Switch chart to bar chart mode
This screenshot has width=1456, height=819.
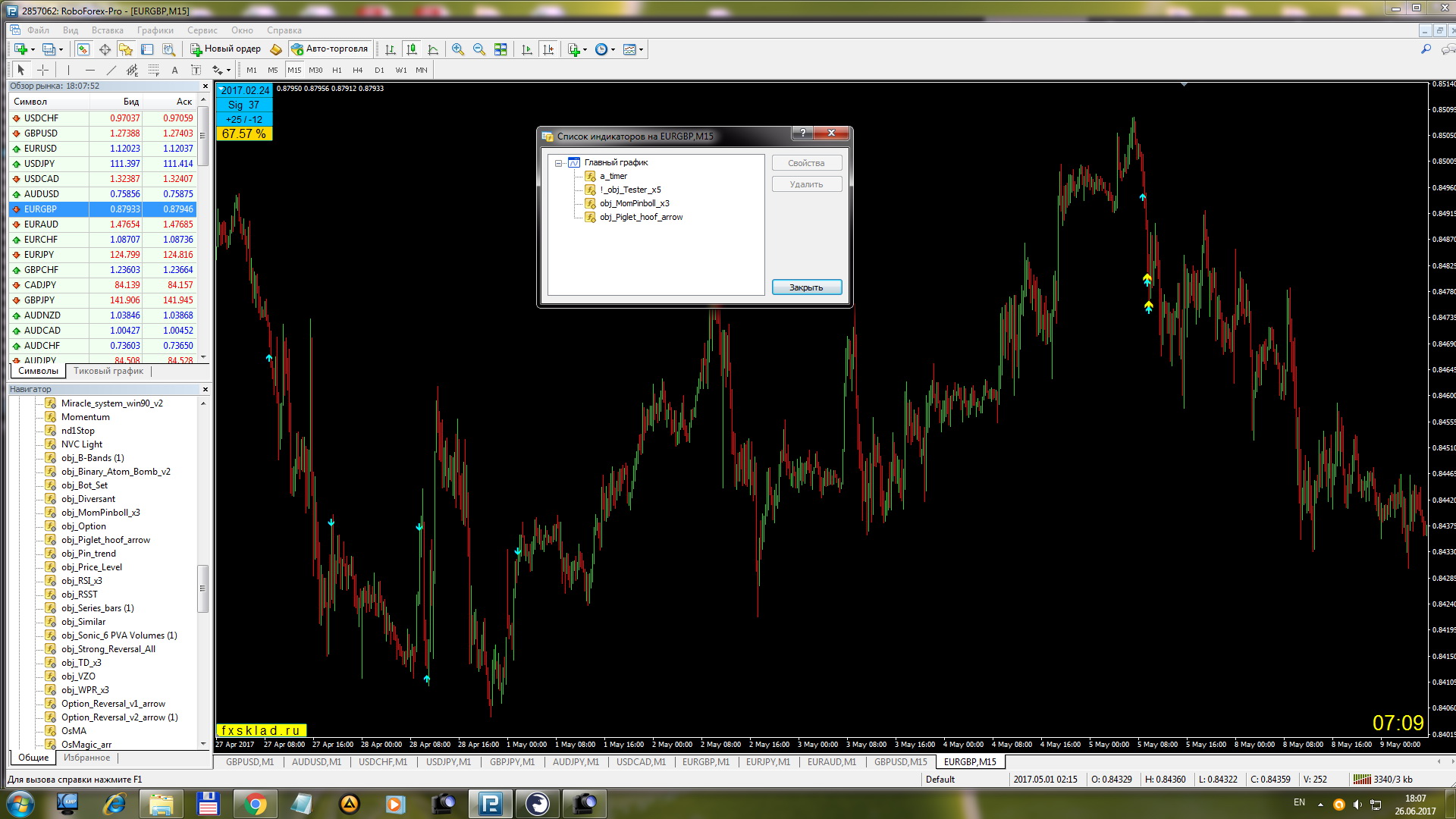click(391, 49)
